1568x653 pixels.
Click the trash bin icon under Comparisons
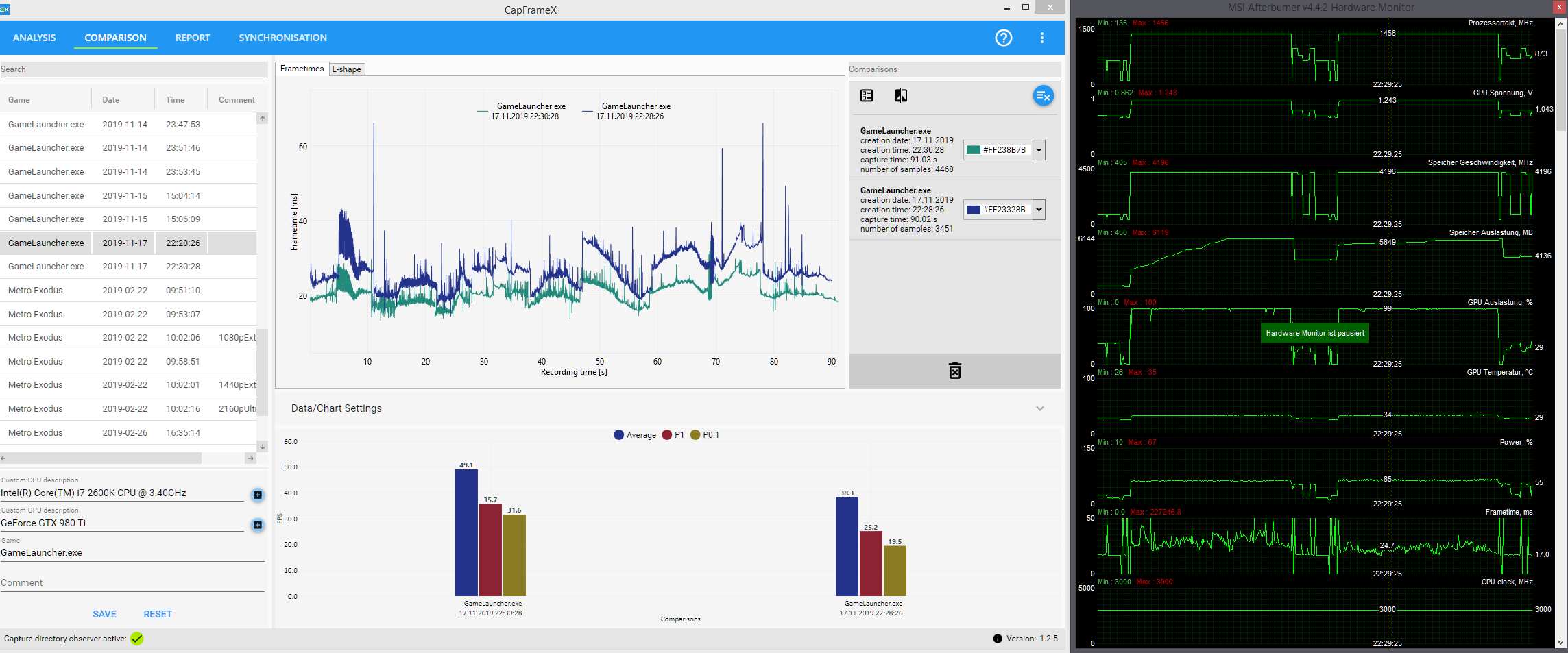(x=954, y=371)
